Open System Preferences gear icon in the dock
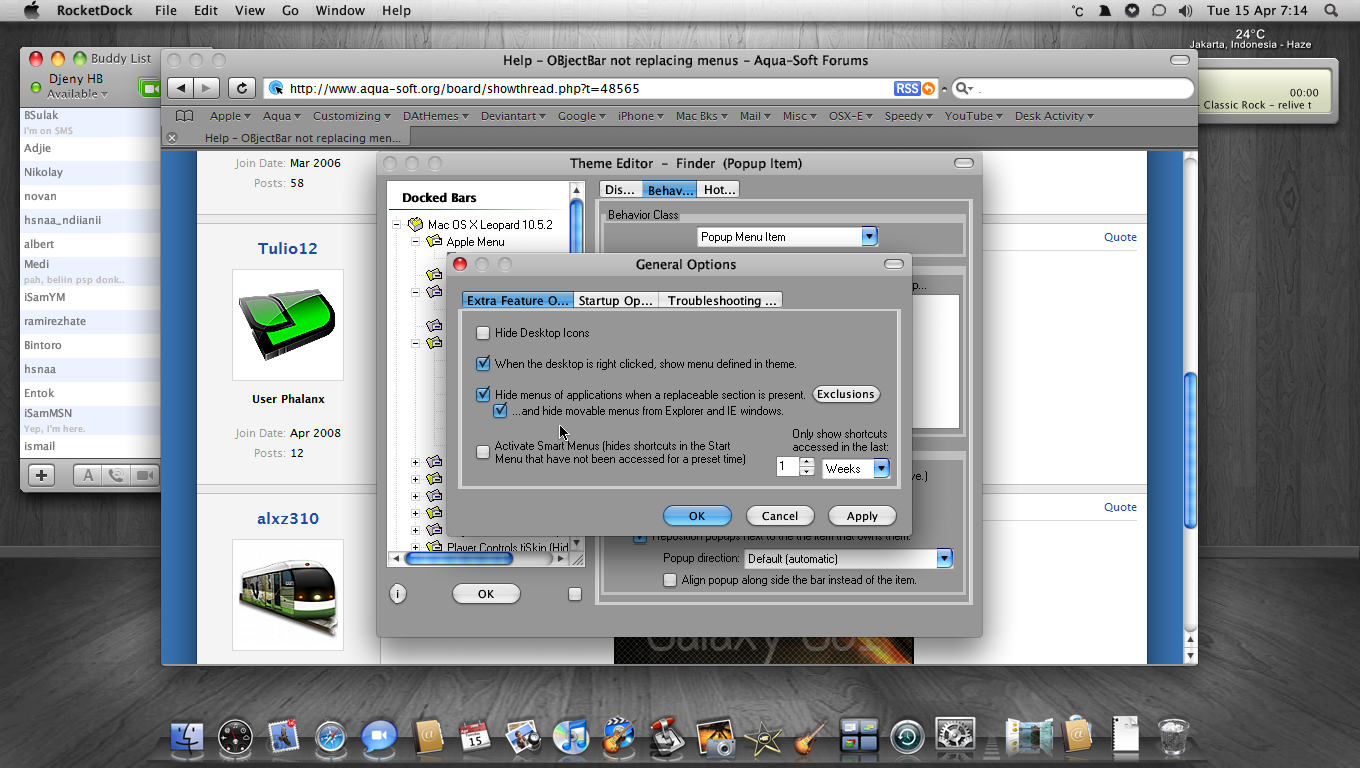This screenshot has height=768, width=1360. 955,737
